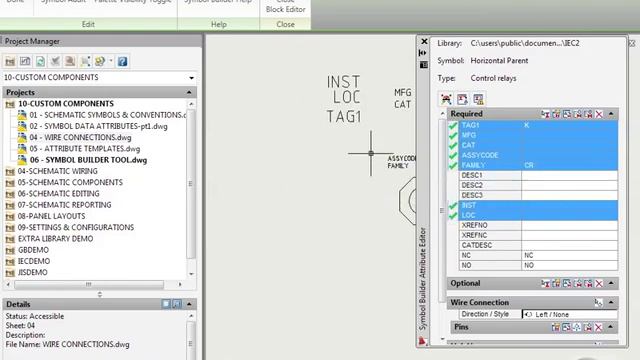Click the red X delete icon in Optional header
640x360 pixels.
[599, 283]
